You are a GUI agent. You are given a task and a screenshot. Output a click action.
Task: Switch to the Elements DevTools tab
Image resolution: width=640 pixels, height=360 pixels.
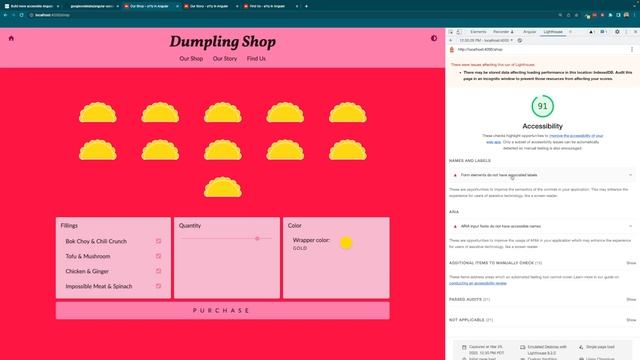coord(478,31)
